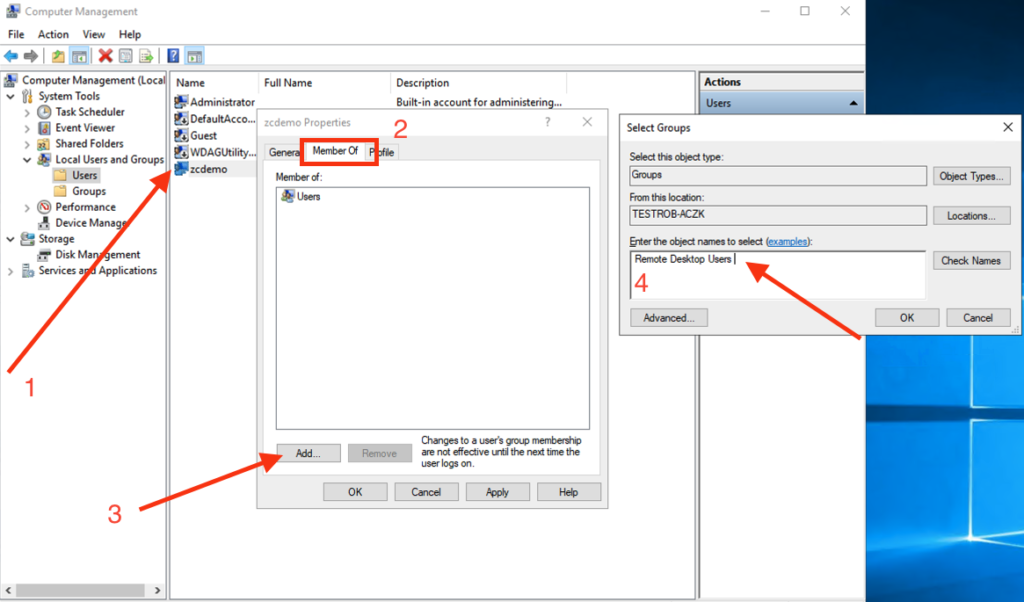
Task: Switch to the Profile tab
Action: pyautogui.click(x=382, y=152)
